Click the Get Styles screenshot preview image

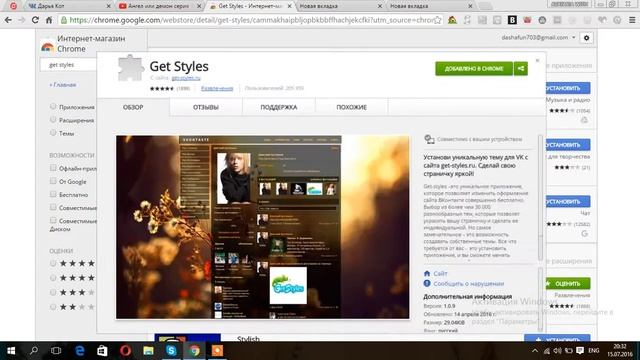click(x=262, y=227)
